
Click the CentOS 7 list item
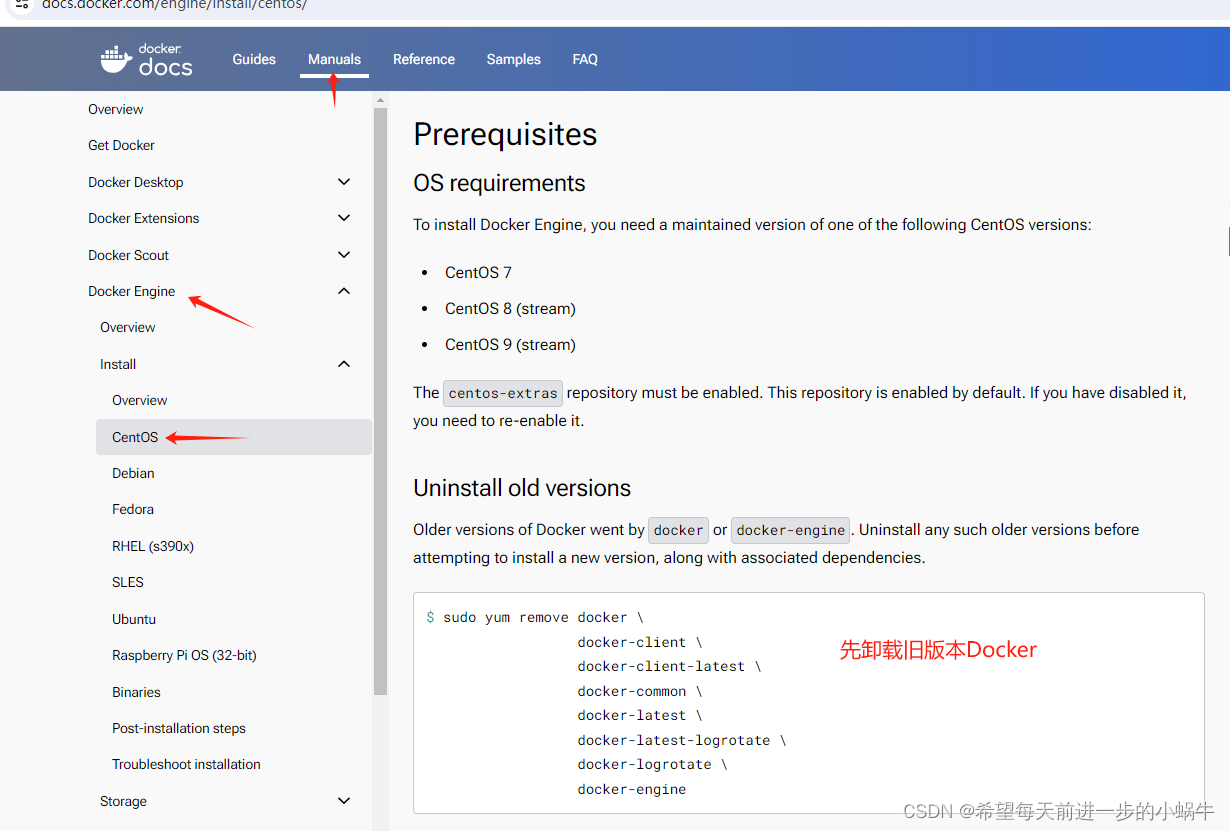click(478, 272)
